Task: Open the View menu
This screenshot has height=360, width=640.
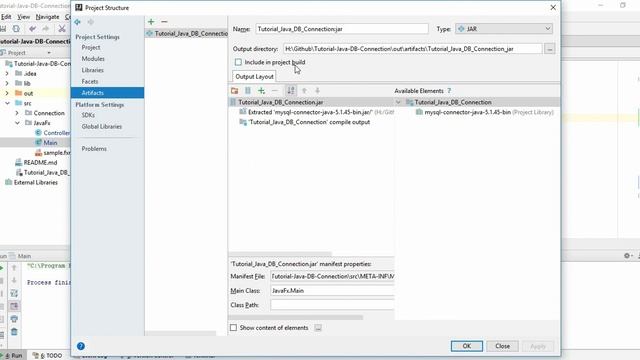Action: pos(23,17)
